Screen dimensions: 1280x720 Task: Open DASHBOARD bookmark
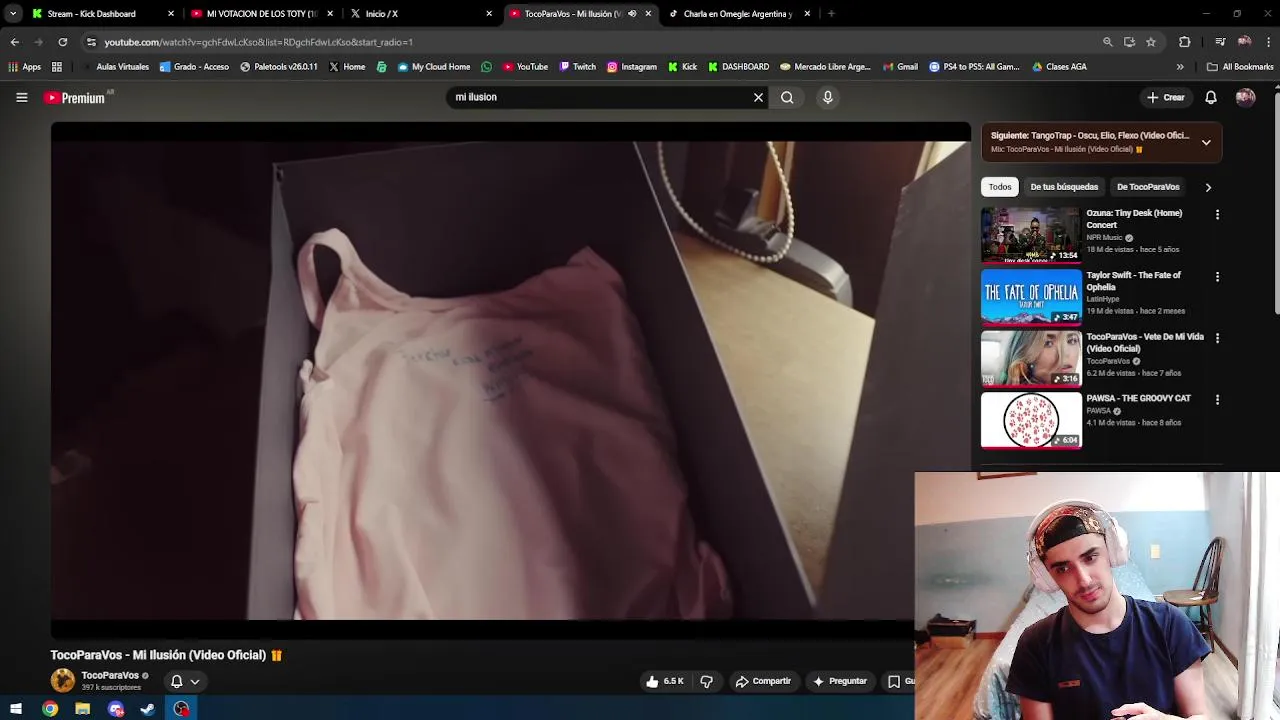tap(738, 67)
